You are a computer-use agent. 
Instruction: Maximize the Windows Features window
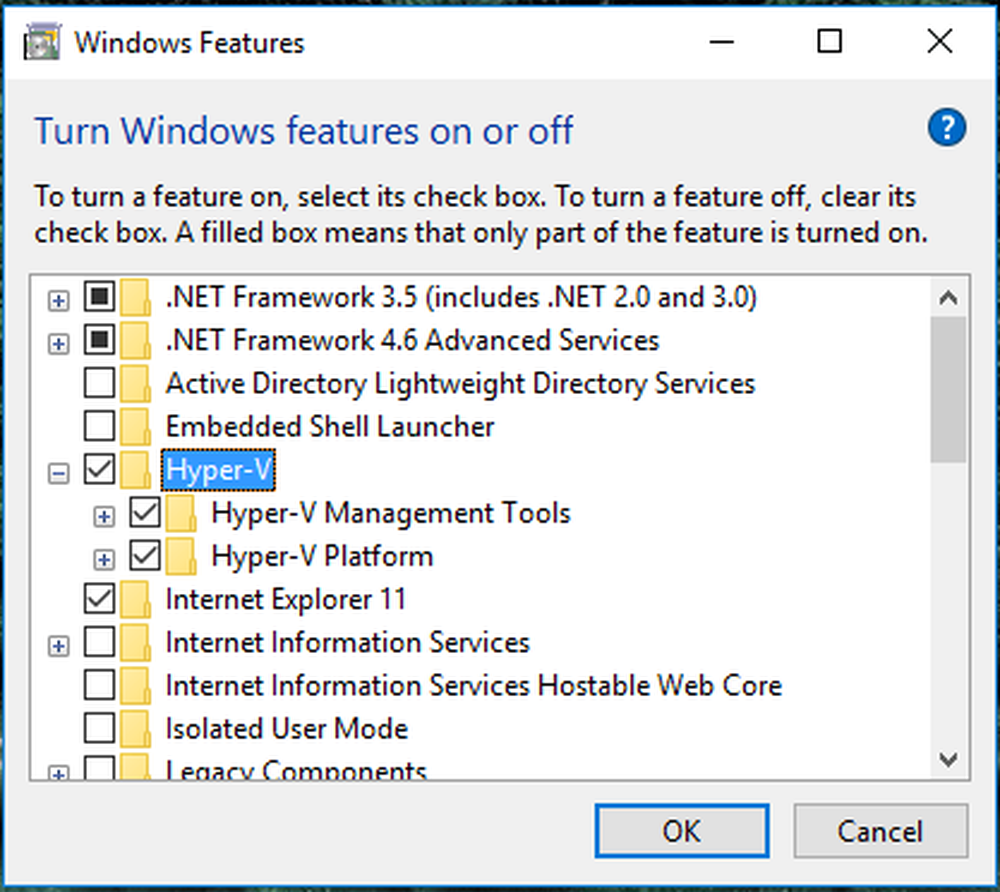(829, 42)
